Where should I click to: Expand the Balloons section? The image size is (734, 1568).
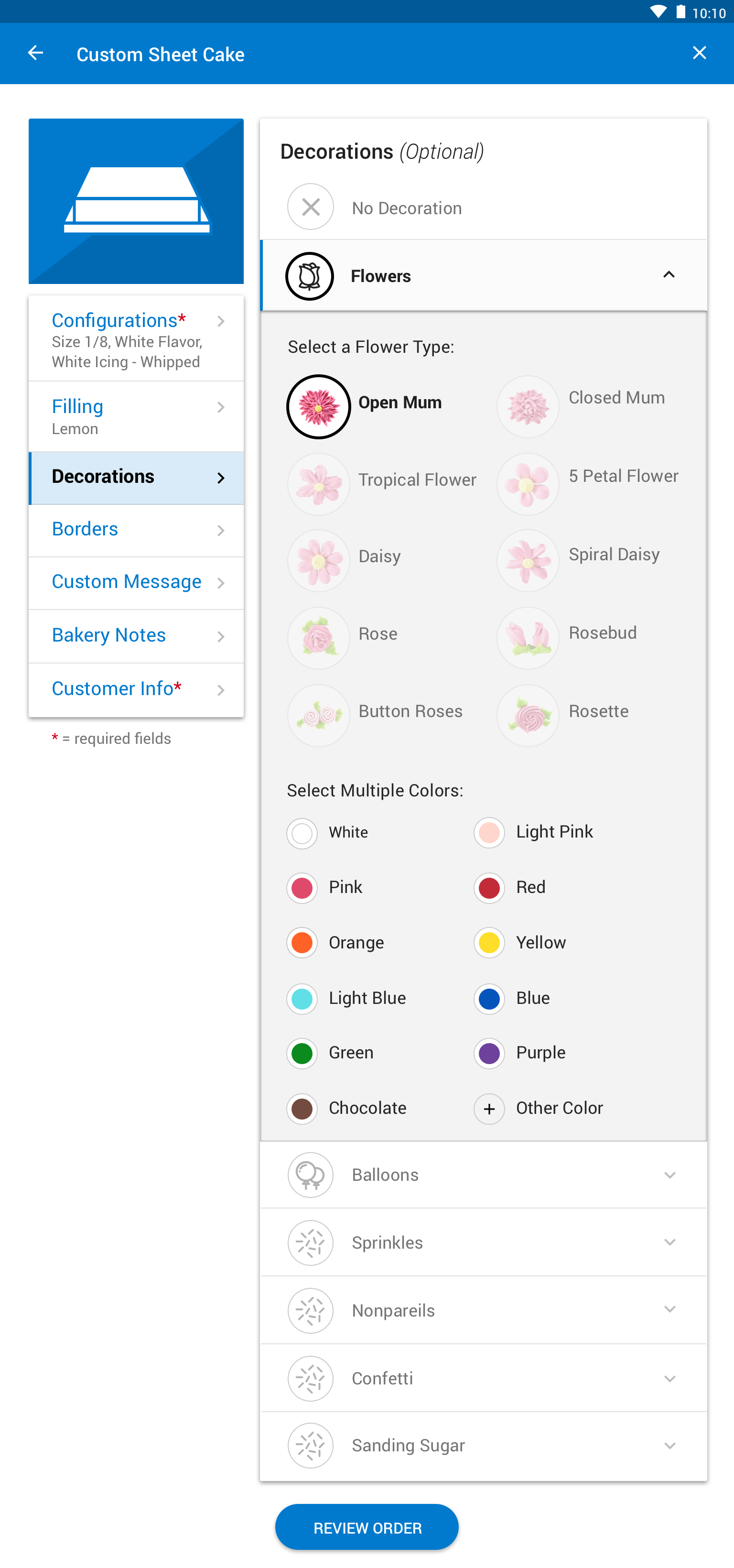pos(483,1175)
